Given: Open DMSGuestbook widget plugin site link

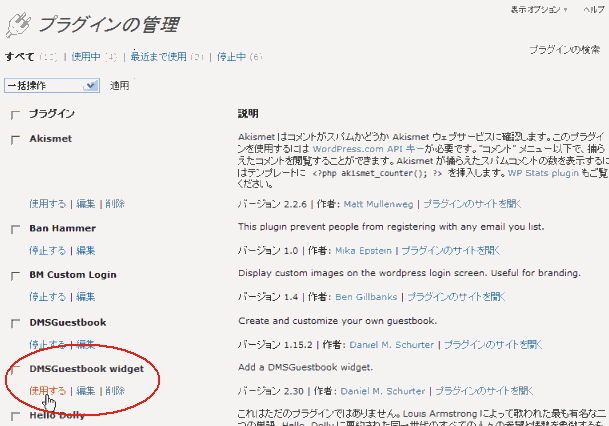Looking at the screenshot, I should (484, 391).
